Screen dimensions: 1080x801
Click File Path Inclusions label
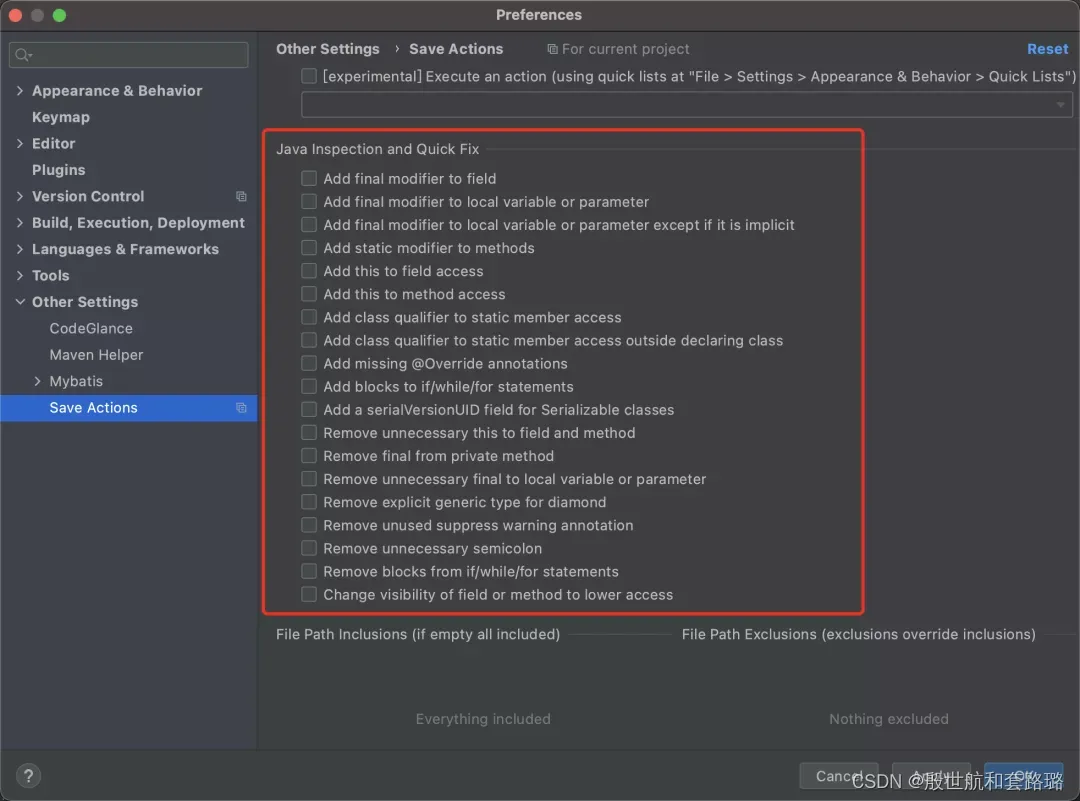418,634
